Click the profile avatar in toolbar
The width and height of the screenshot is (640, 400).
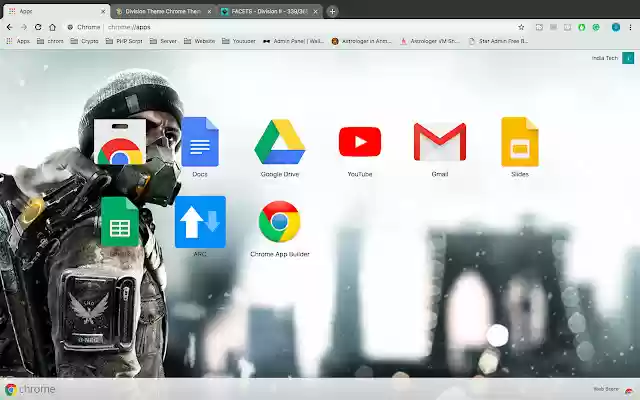[x=616, y=27]
